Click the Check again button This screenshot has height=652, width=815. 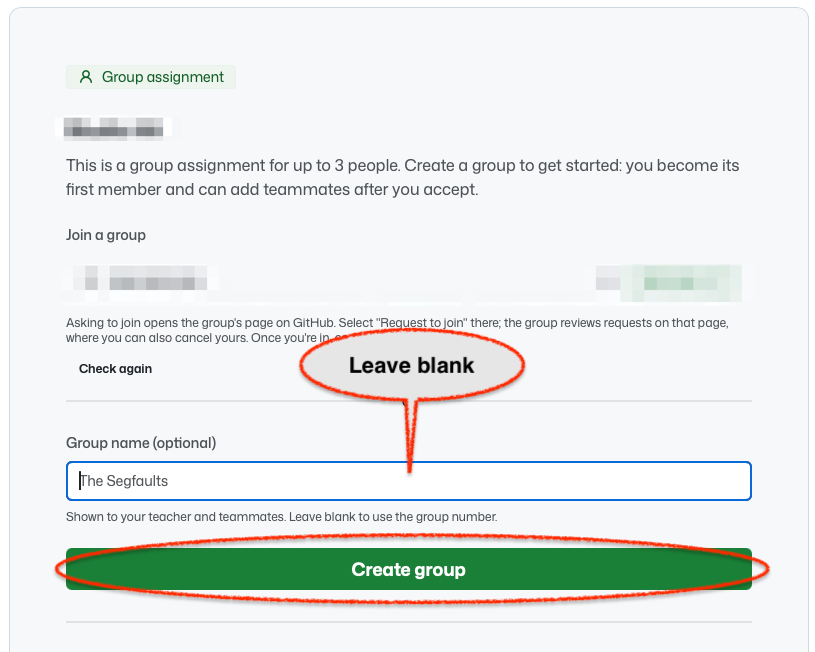pos(115,369)
